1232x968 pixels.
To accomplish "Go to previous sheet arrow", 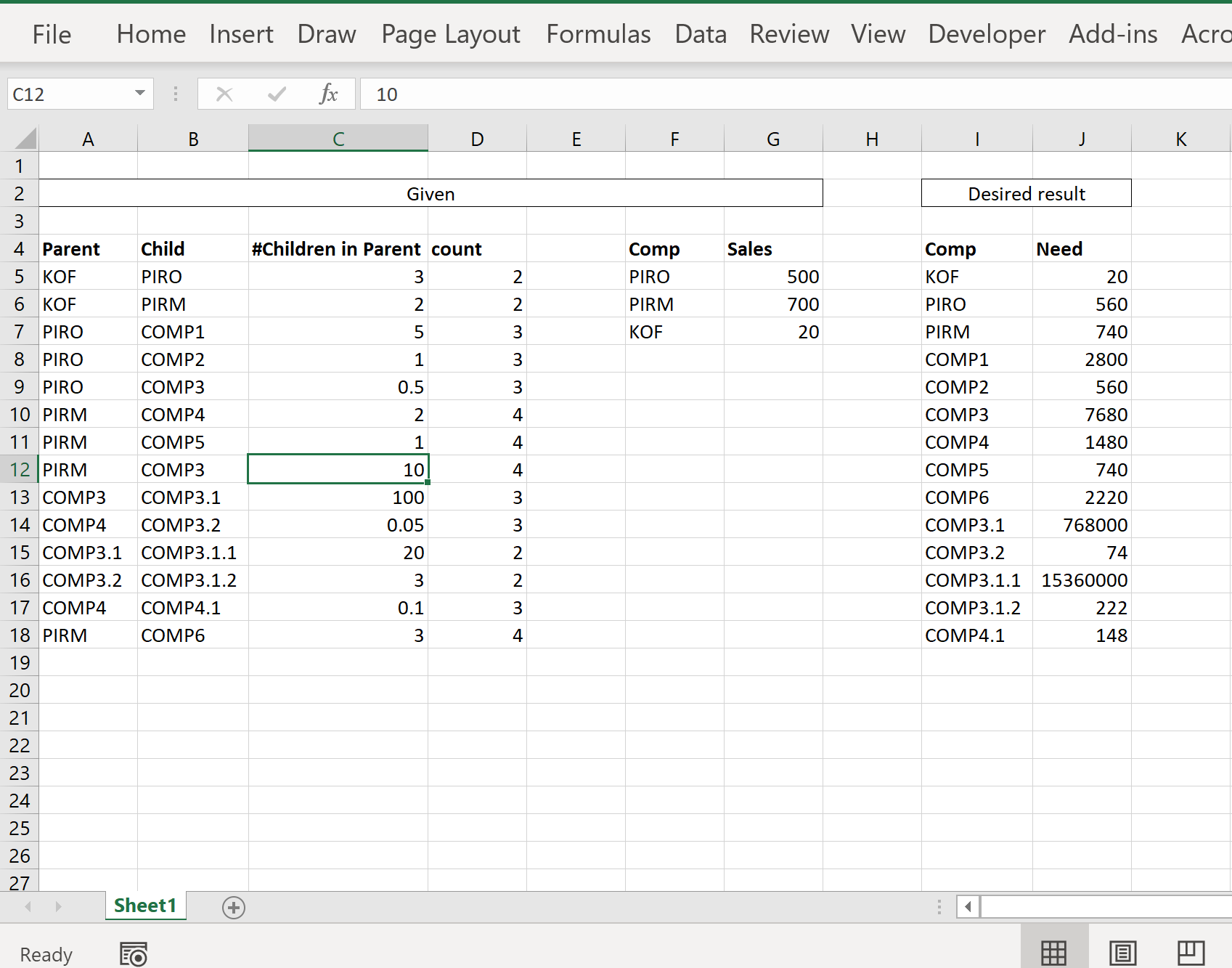I will pyautogui.click(x=28, y=906).
